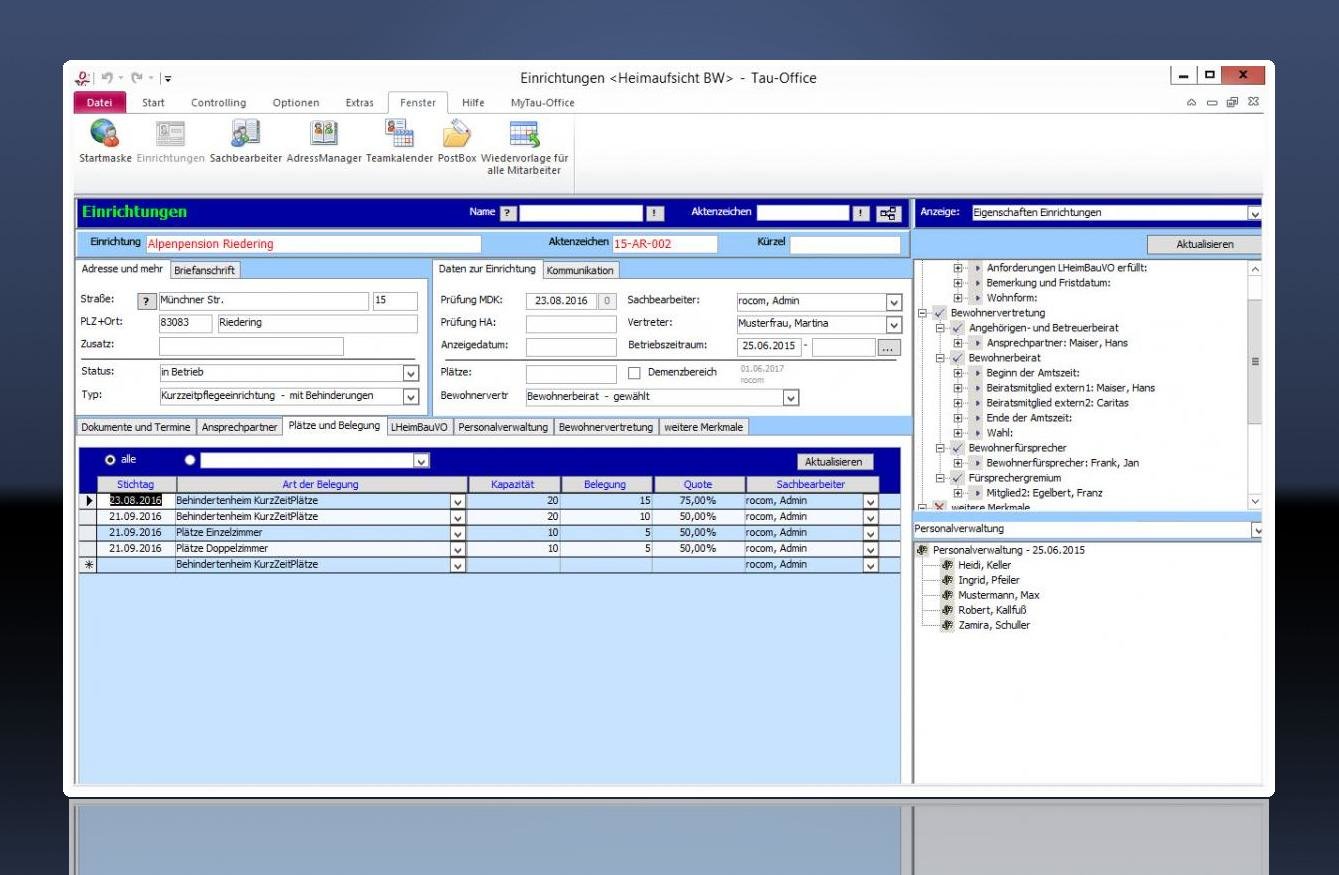Image resolution: width=1339 pixels, height=875 pixels.
Task: Click the Kürzel input field
Action: (x=844, y=245)
